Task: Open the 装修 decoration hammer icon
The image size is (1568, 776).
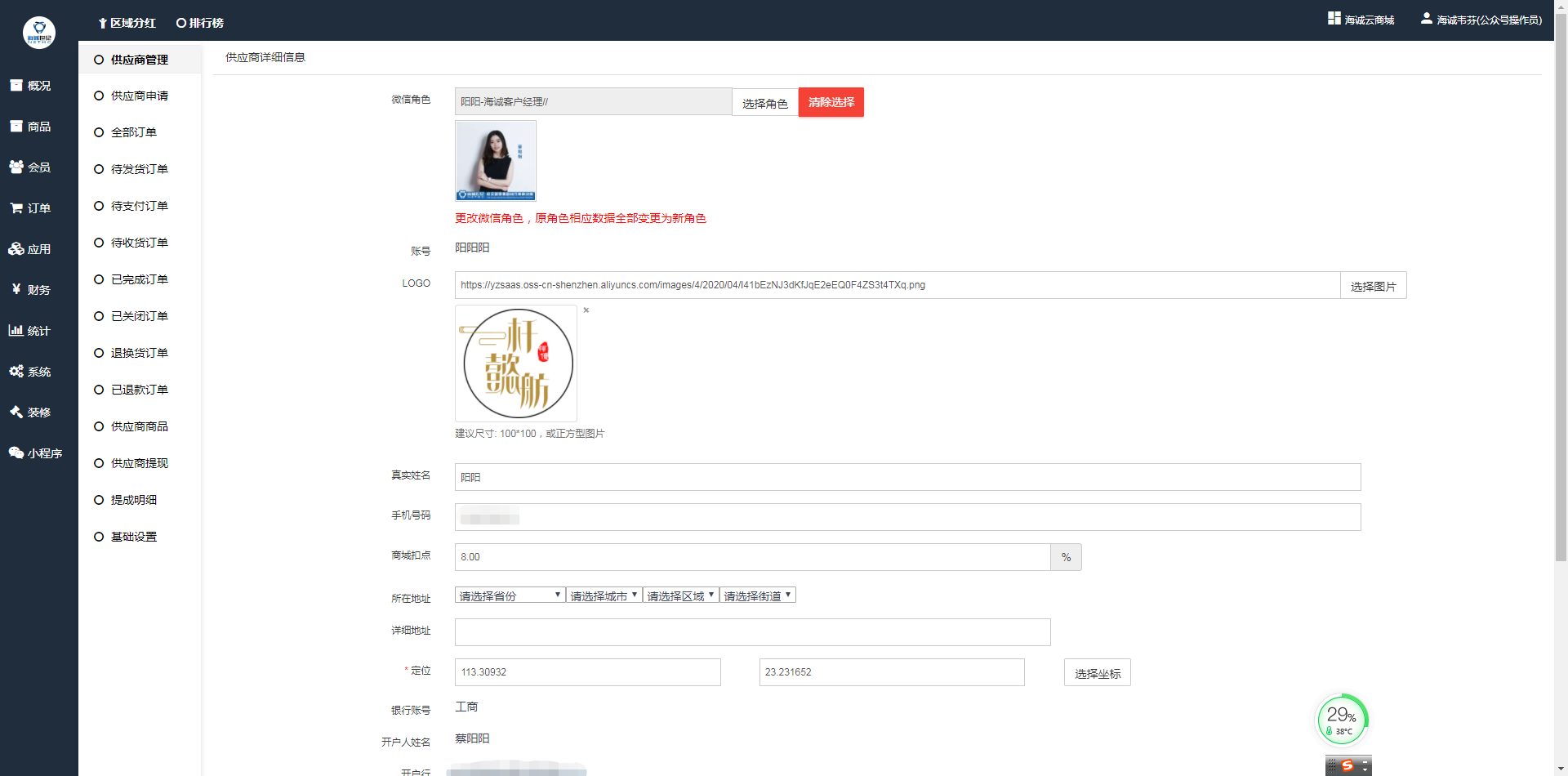Action: (x=16, y=412)
